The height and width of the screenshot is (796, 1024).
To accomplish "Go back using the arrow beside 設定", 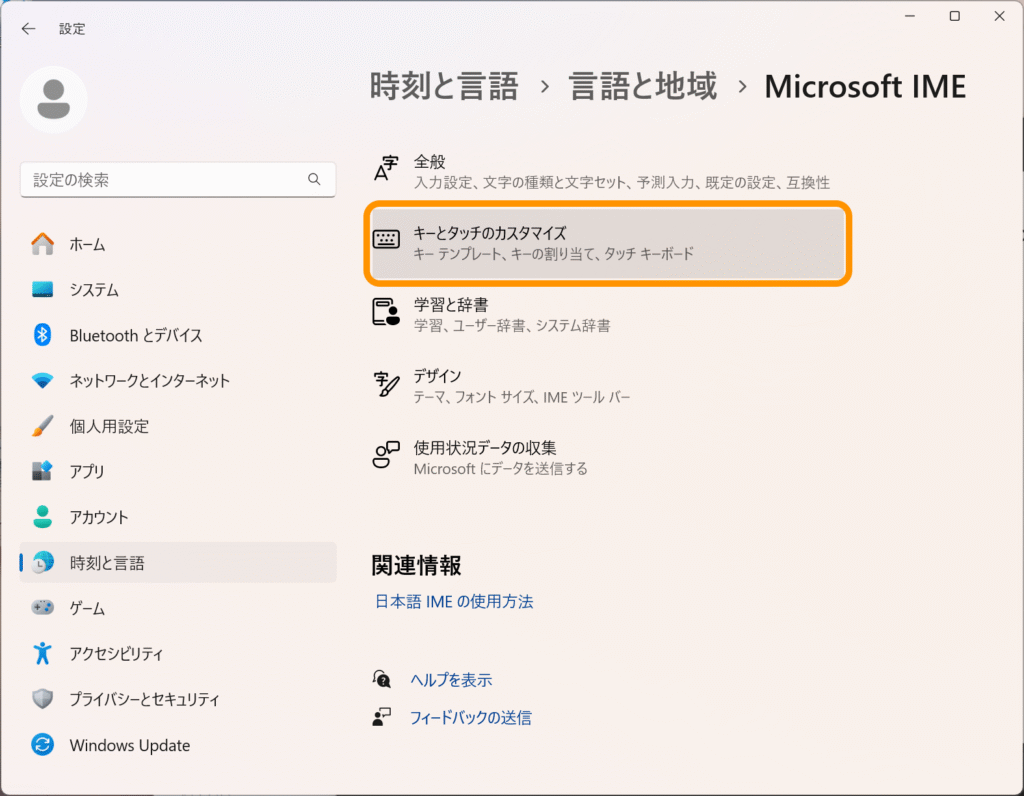I will 28,29.
